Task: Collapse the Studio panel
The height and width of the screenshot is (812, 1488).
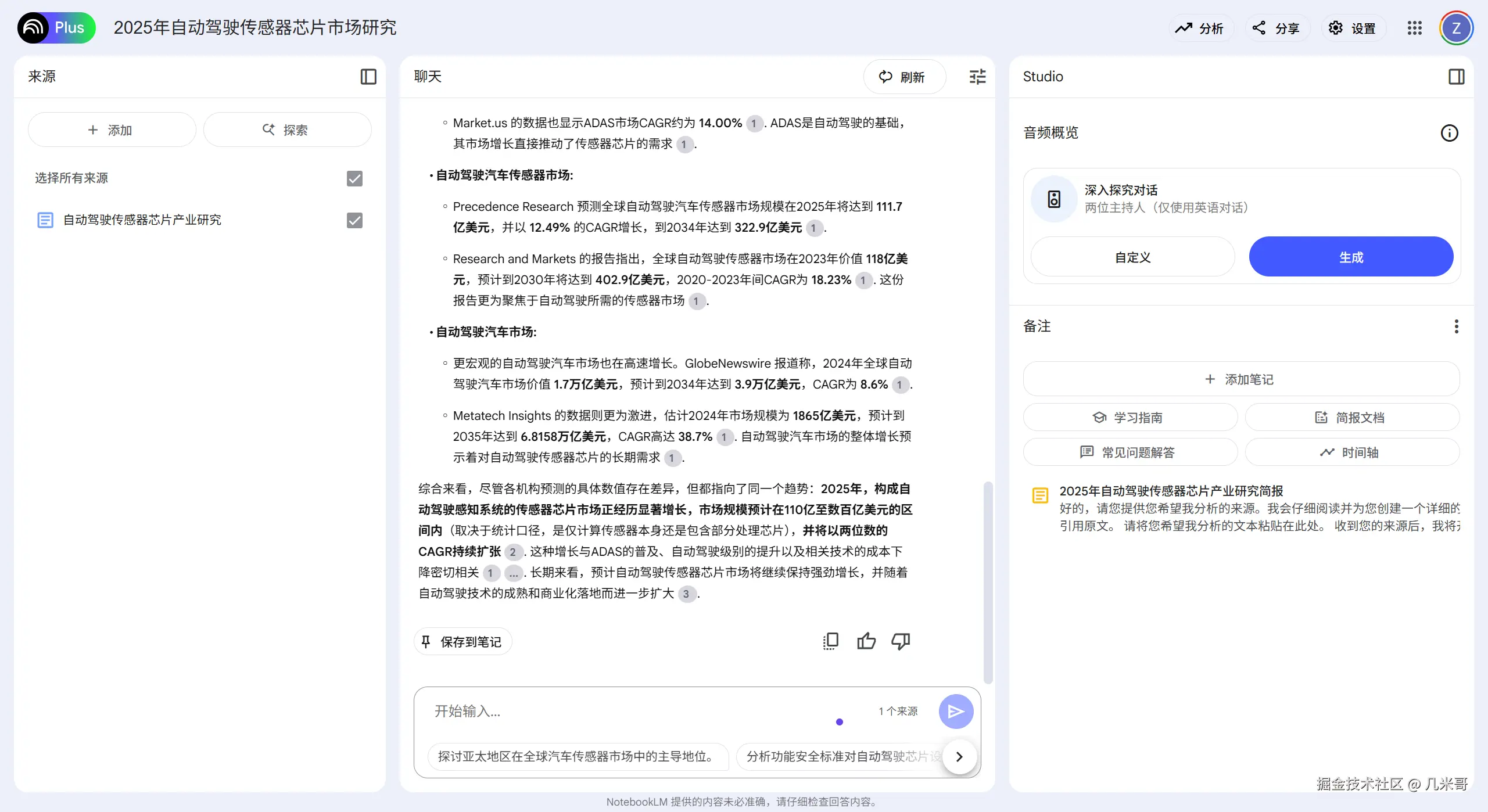Action: tap(1457, 76)
